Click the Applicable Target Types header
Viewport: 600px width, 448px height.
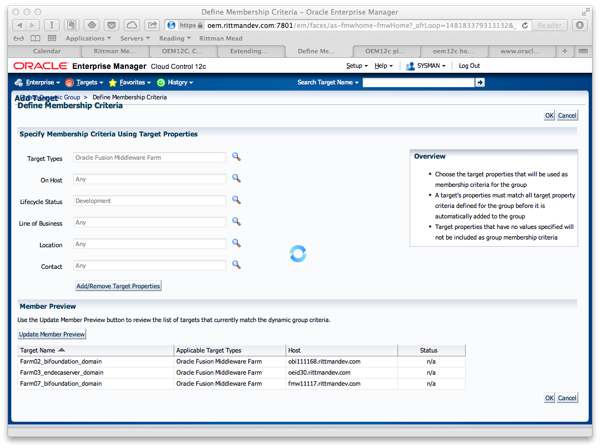pyautogui.click(x=230, y=350)
